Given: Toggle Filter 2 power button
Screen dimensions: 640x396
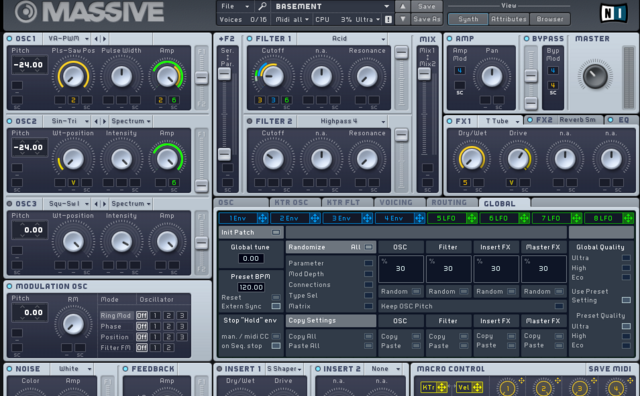Looking at the screenshot, I should click(x=249, y=121).
